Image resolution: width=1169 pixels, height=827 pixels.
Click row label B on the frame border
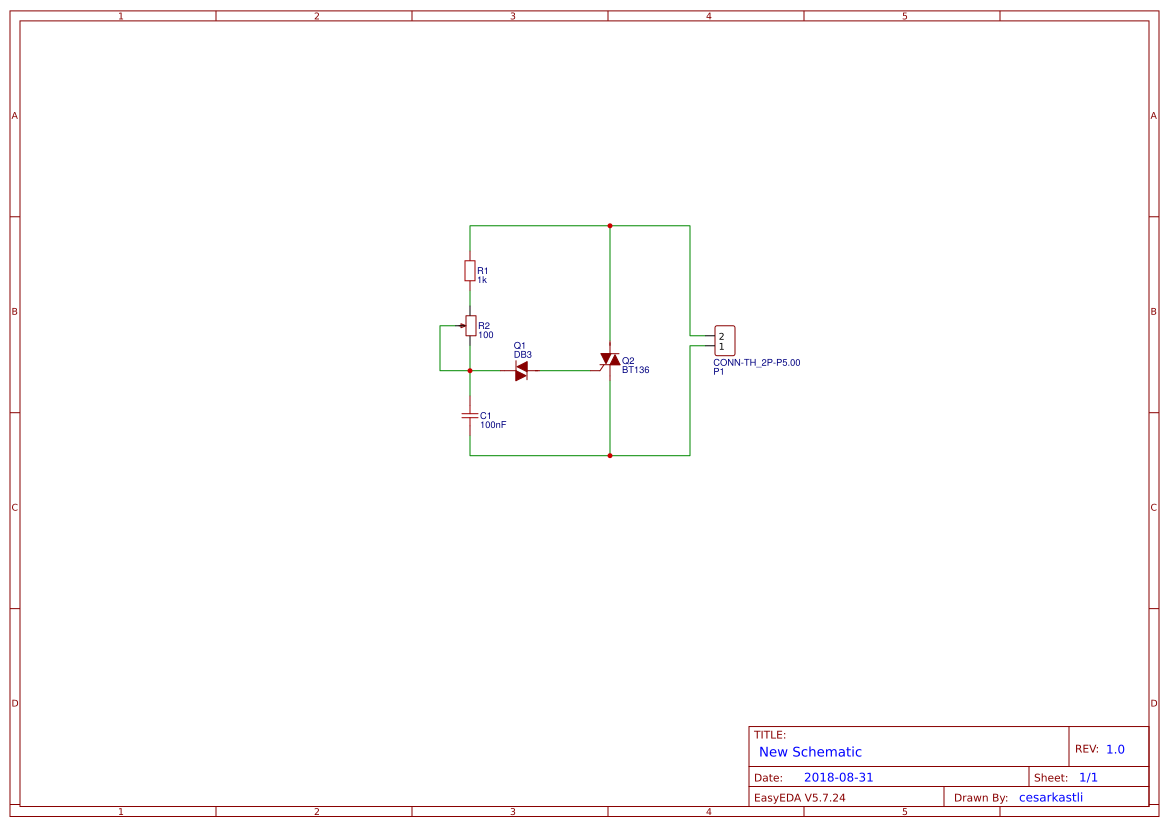[x=13, y=311]
